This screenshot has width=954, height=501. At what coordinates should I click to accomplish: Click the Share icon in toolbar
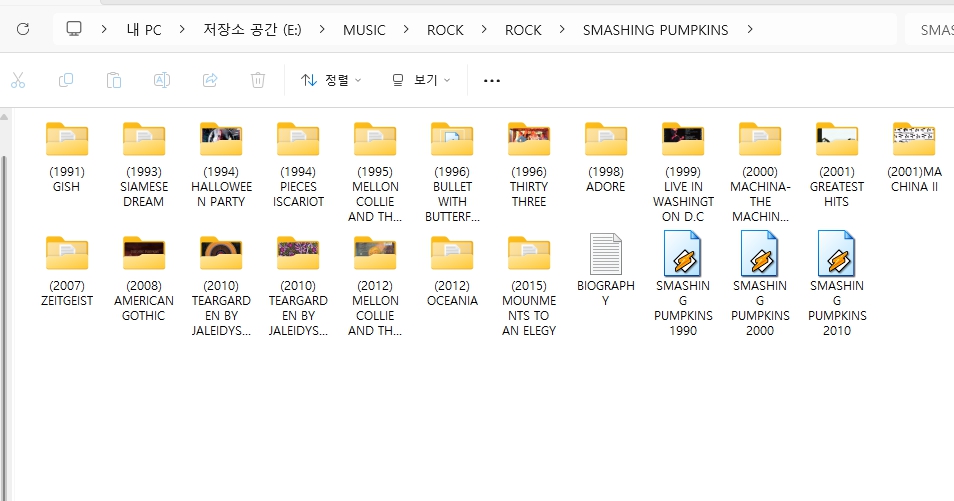[210, 80]
